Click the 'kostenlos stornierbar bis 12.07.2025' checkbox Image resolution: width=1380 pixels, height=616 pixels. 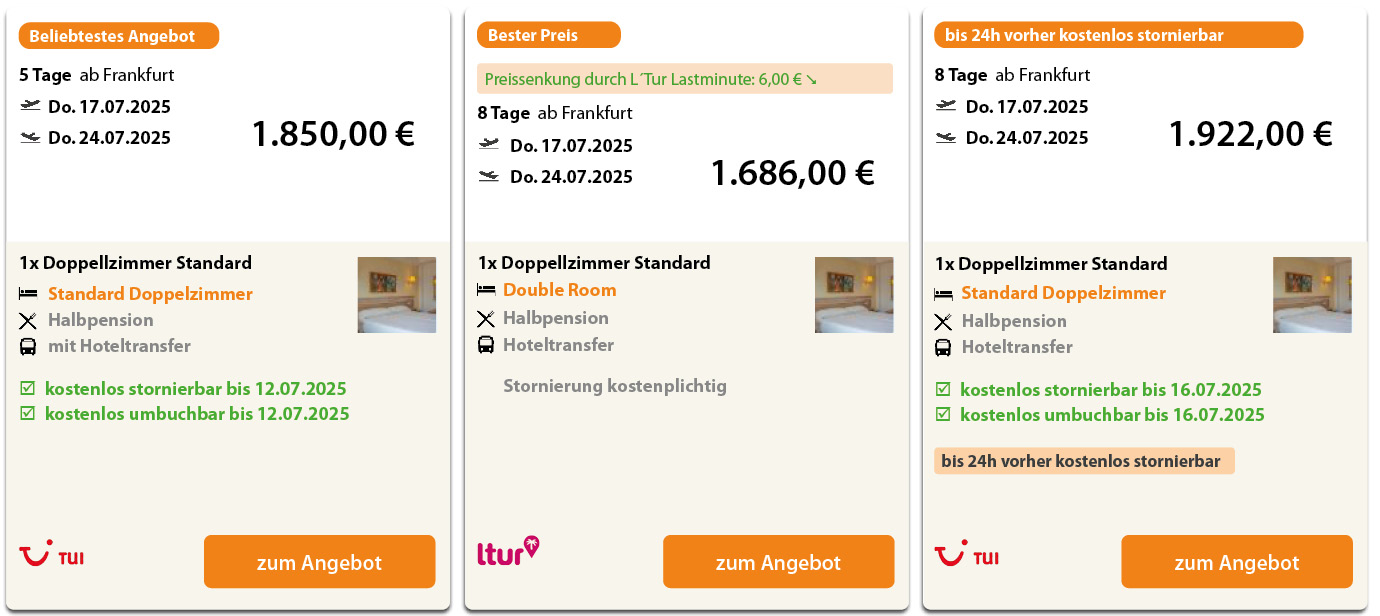(x=28, y=388)
